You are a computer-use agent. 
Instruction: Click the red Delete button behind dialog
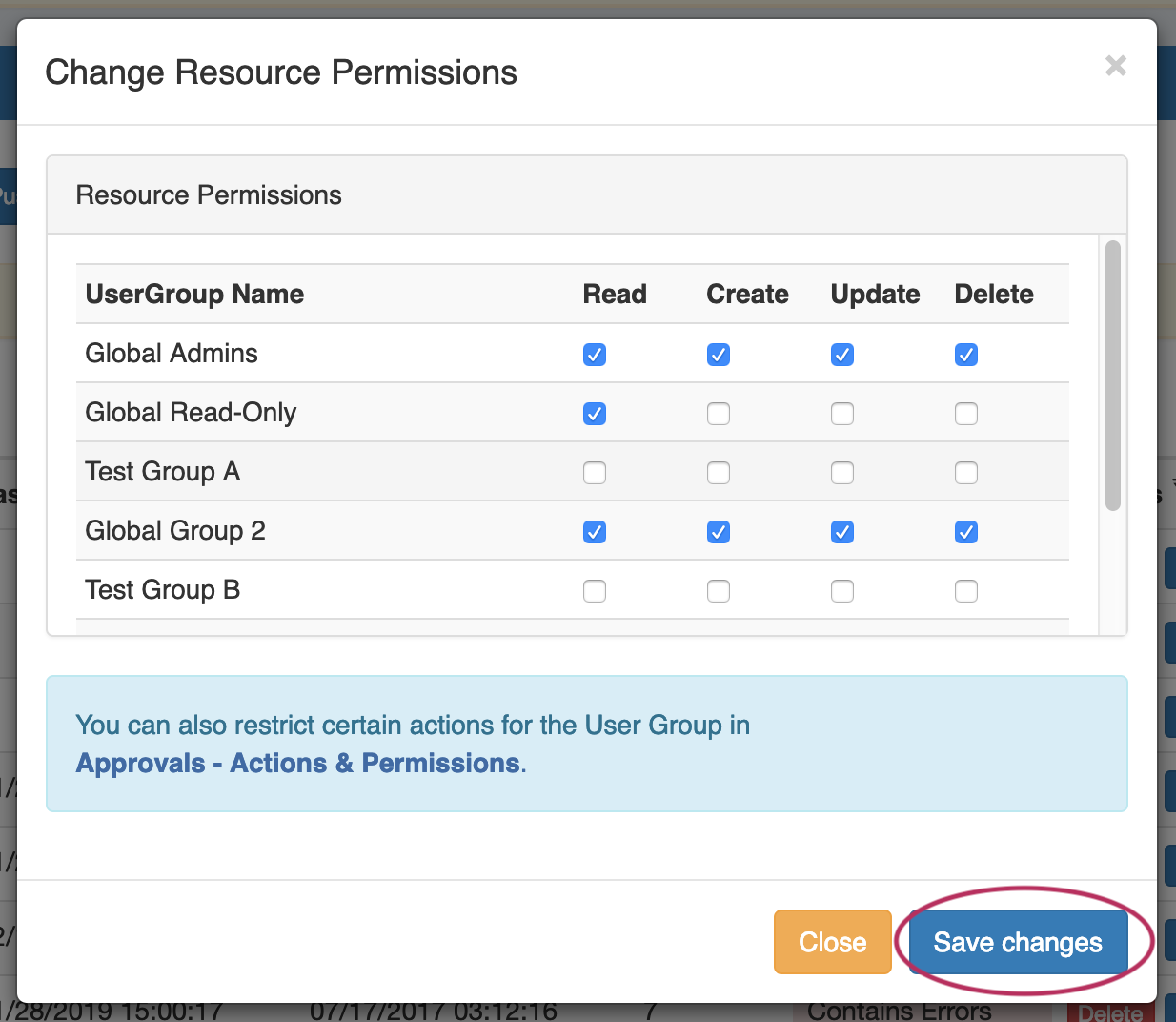pos(1110,1012)
